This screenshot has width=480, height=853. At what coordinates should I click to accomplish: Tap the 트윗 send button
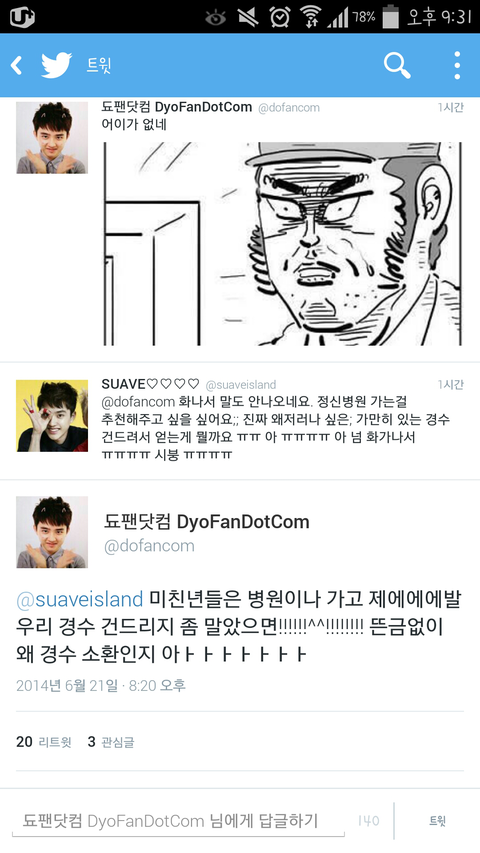pyautogui.click(x=438, y=821)
